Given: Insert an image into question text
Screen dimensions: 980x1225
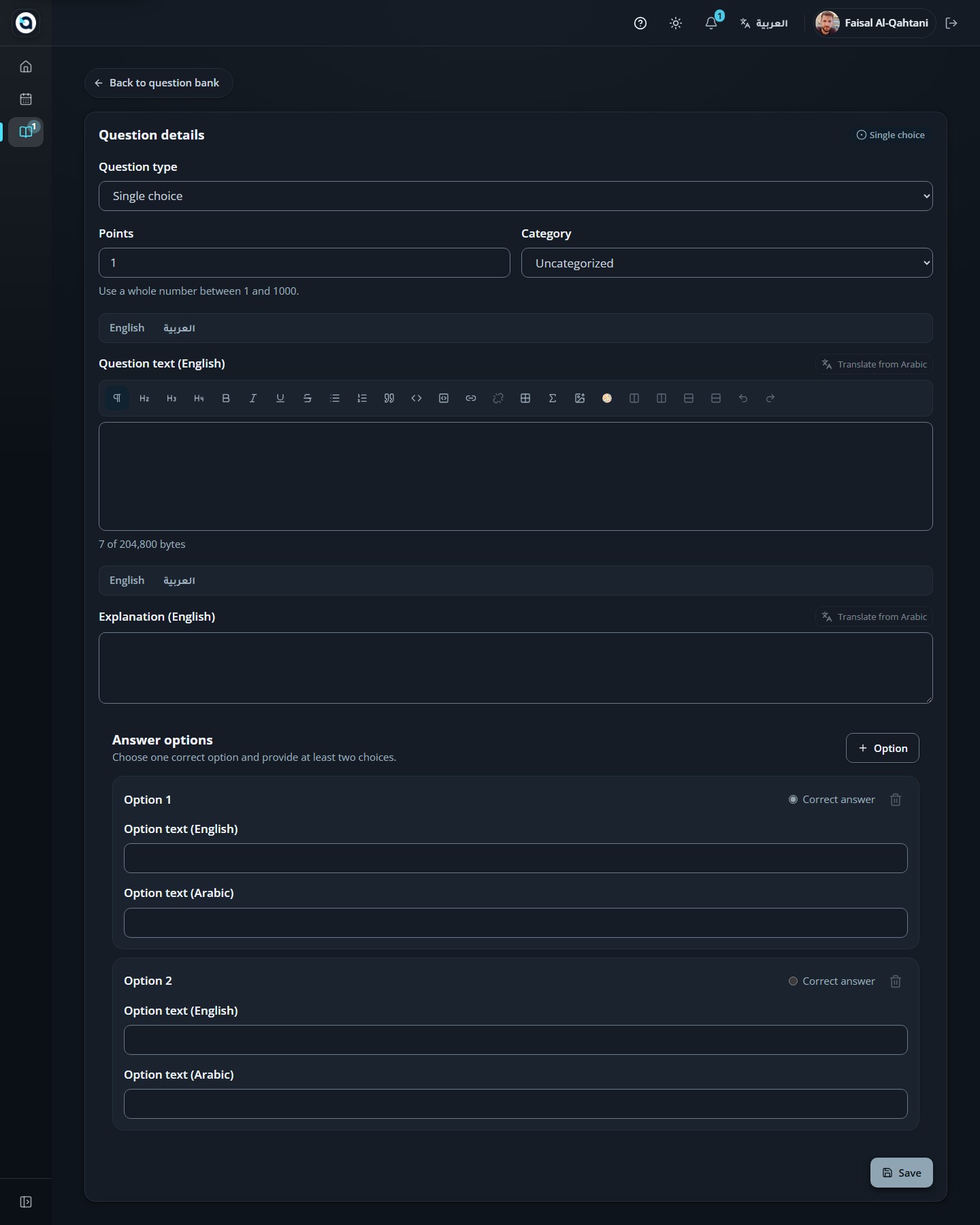Looking at the screenshot, I should click(x=580, y=398).
